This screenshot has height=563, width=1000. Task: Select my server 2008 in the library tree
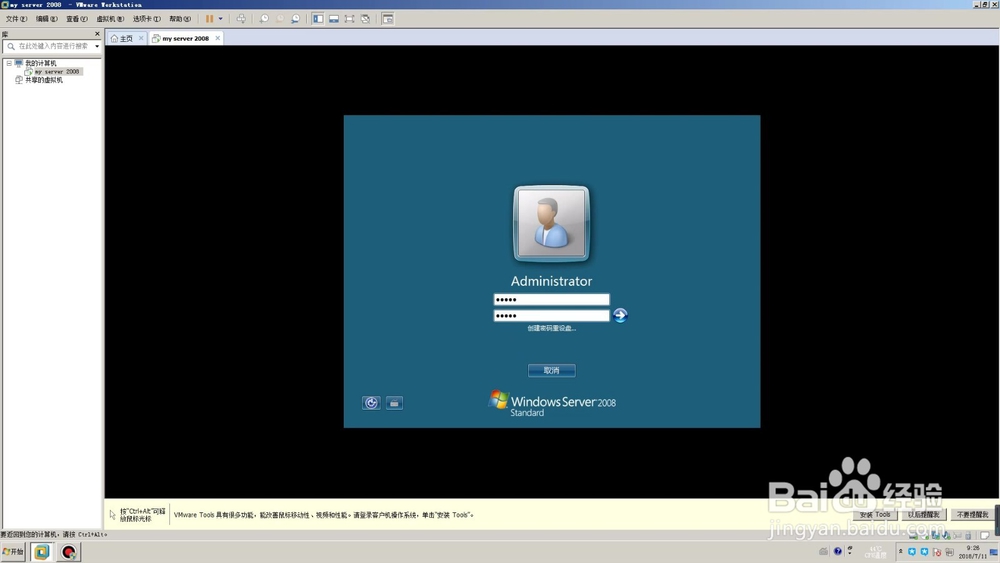57,71
